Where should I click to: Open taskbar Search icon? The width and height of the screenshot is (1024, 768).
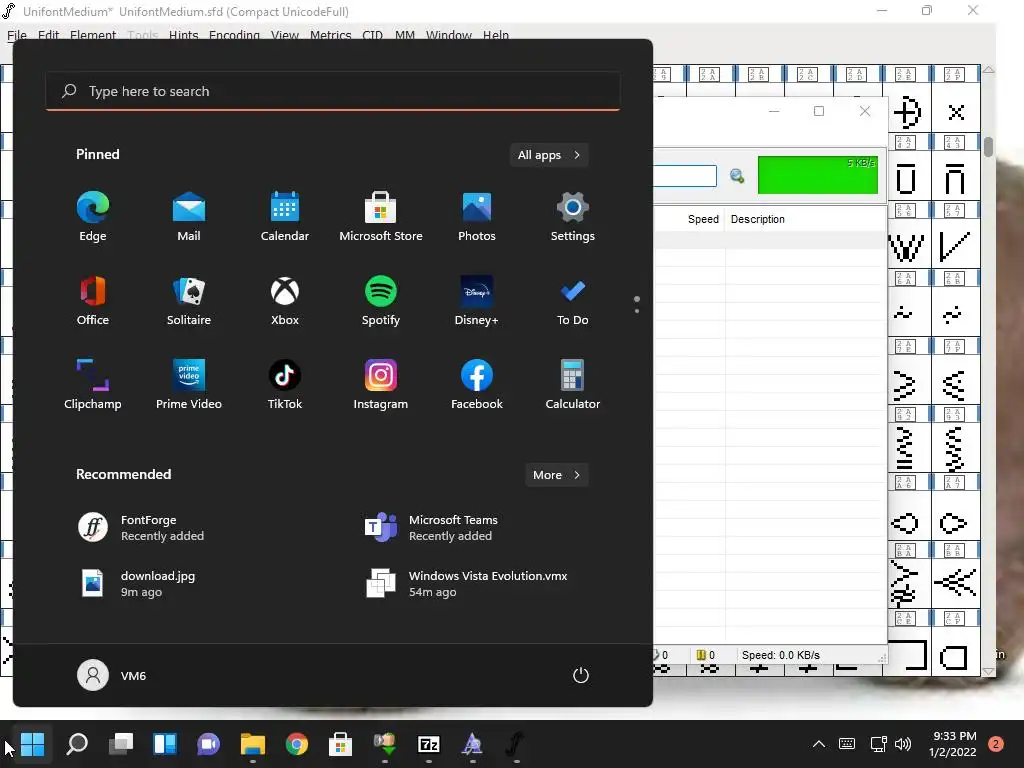pos(77,744)
